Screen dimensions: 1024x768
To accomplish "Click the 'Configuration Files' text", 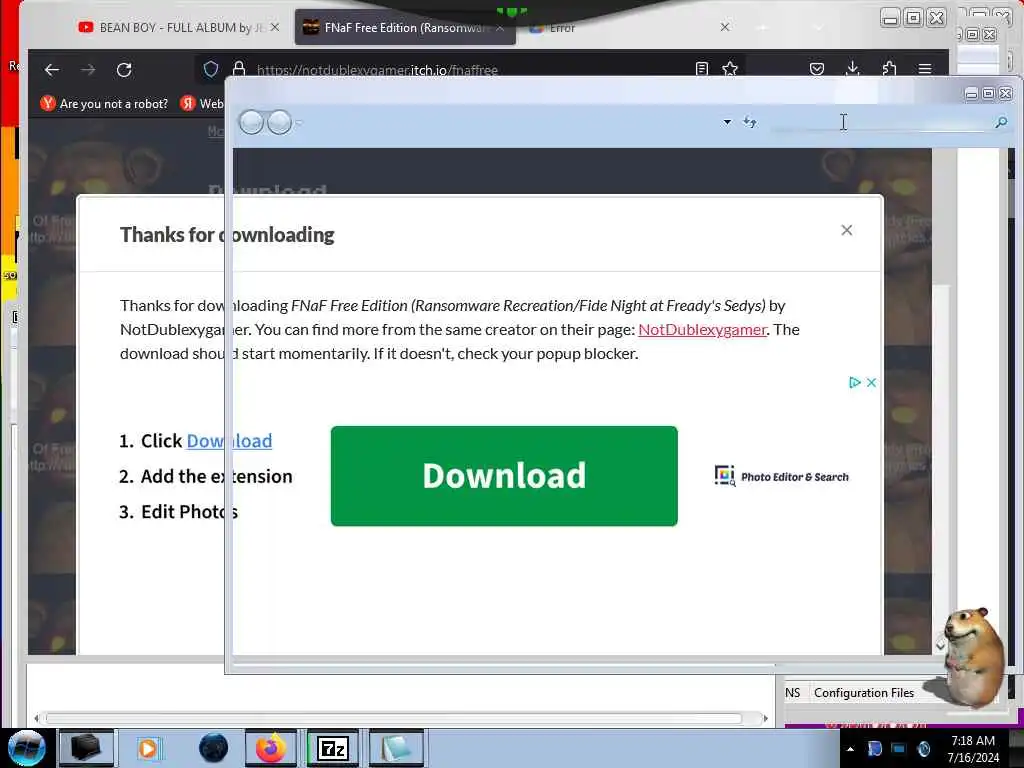I will point(863,692).
